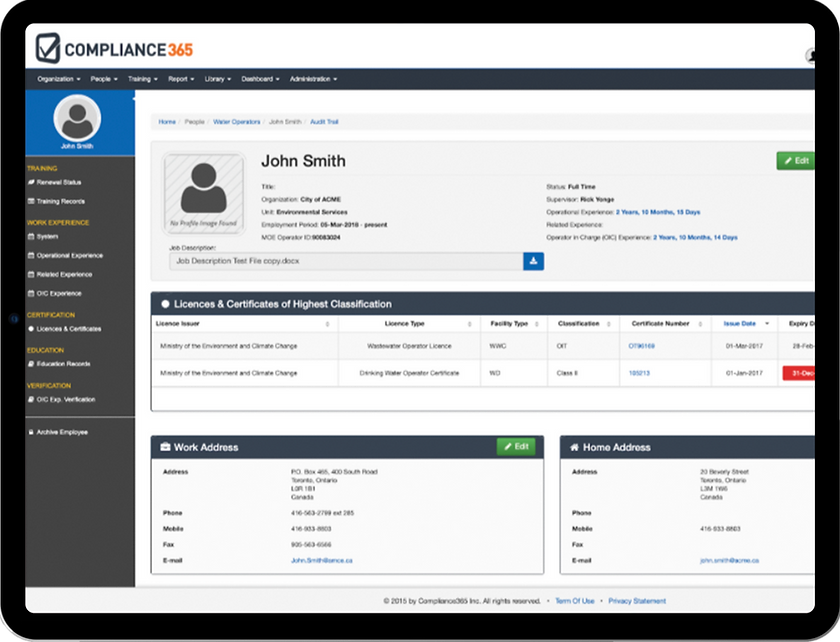Click the OIC Exp. Verification icon

tap(31, 399)
